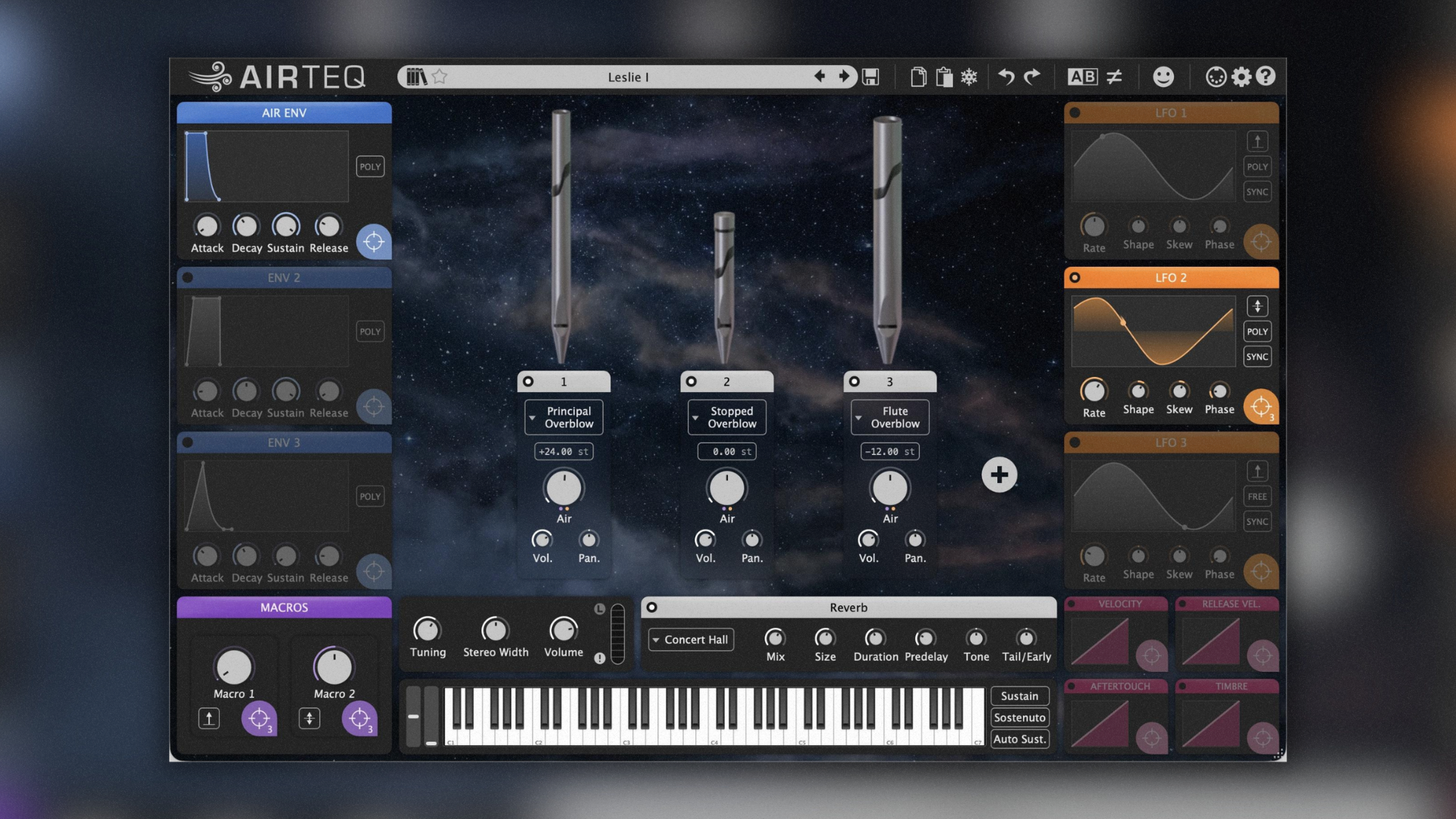Click pipe 1 Air knob
This screenshot has height=819, width=1456.
tap(563, 488)
